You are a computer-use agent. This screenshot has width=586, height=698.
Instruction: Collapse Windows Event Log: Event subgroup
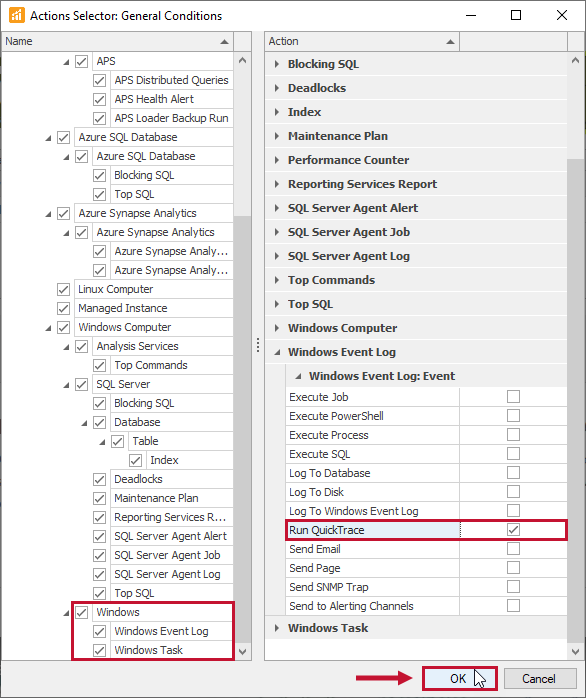(298, 376)
